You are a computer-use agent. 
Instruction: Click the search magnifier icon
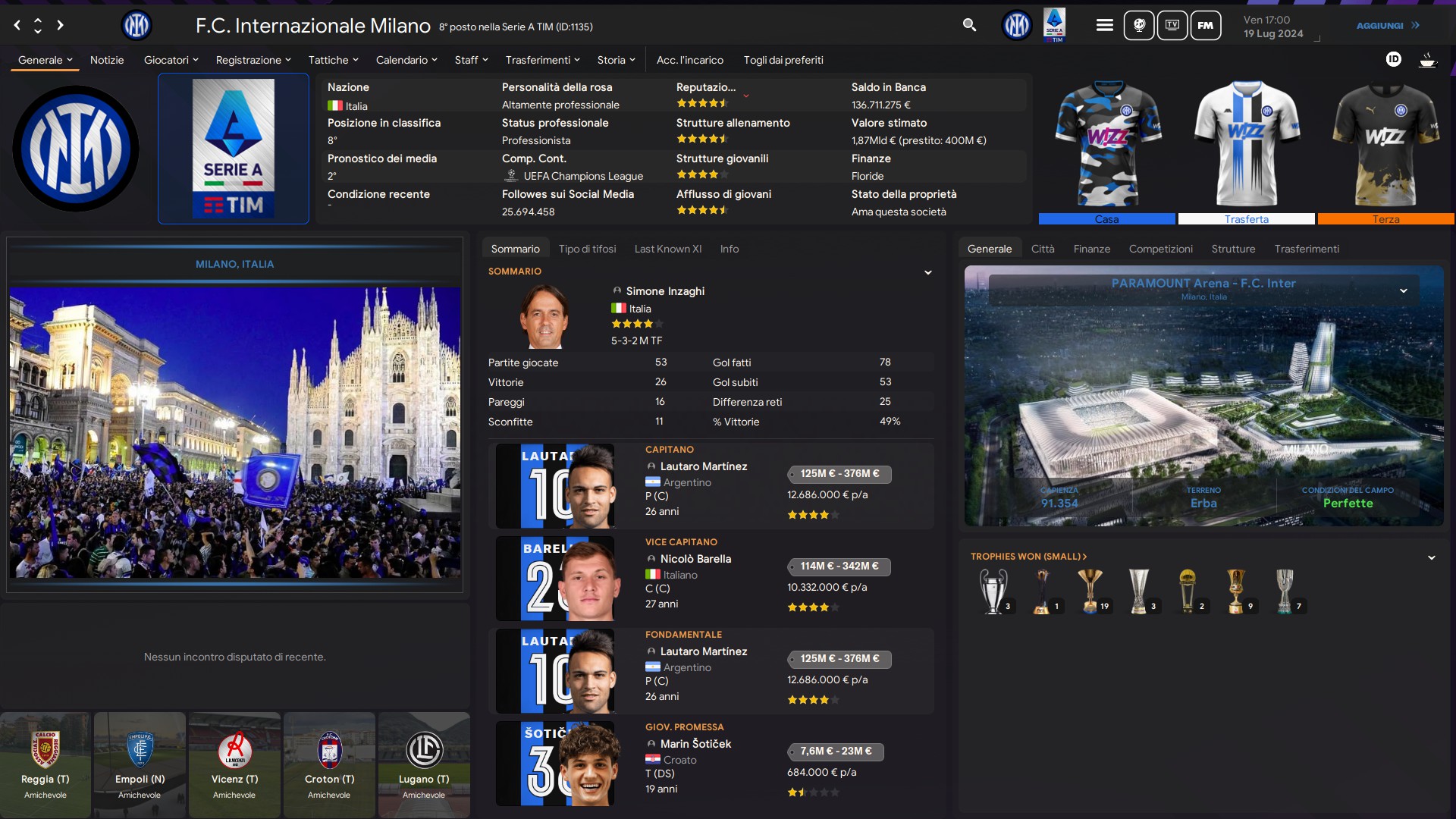coord(969,25)
